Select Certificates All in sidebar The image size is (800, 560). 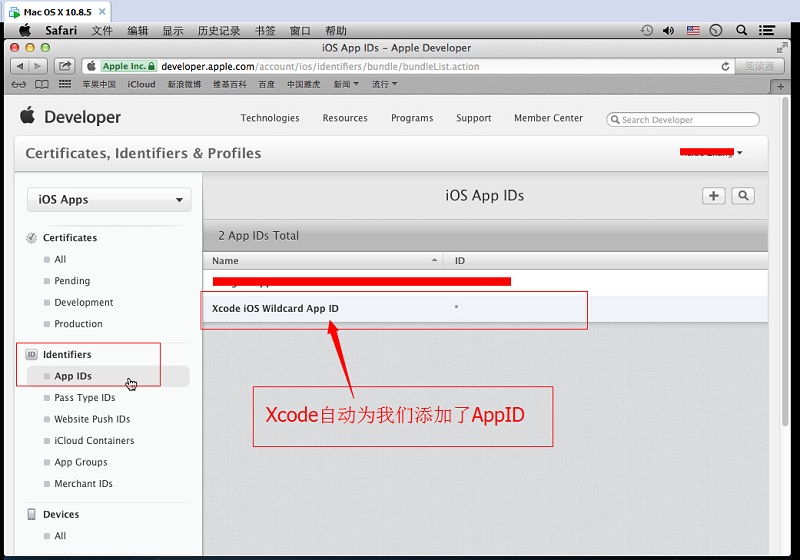(60, 259)
